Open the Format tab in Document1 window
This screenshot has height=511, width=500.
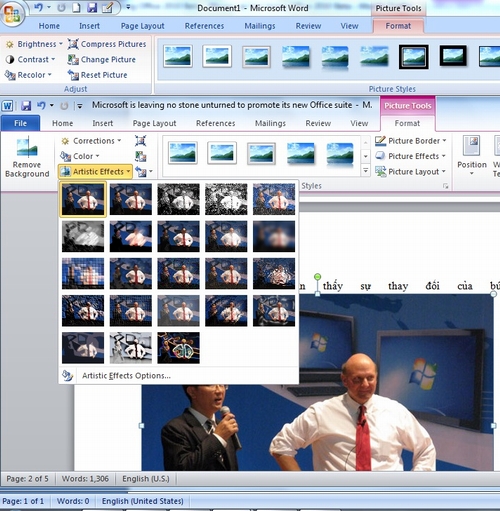point(398,26)
